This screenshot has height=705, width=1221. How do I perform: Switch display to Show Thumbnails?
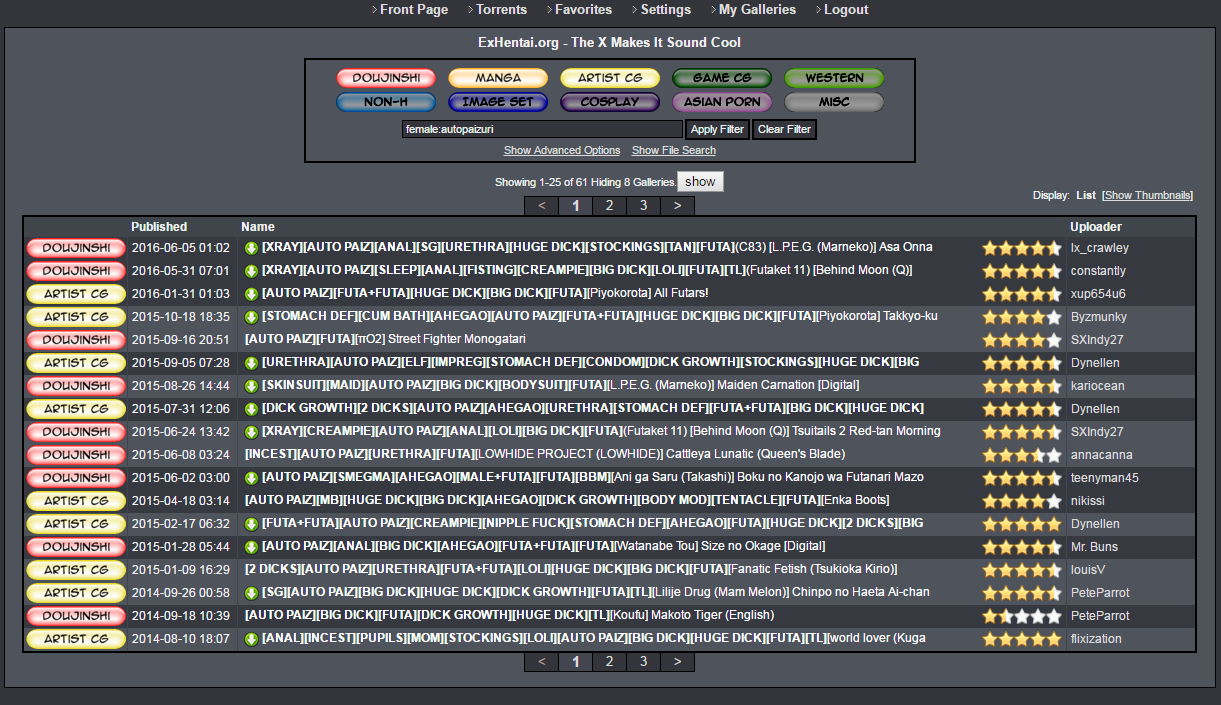(1148, 196)
